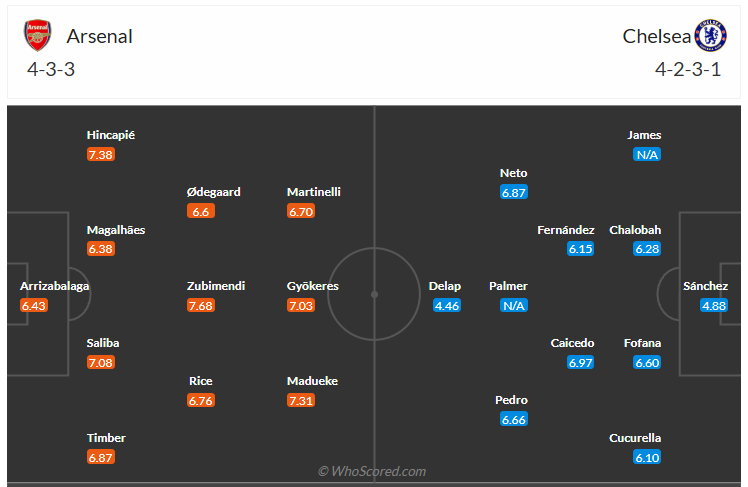Viewport: 748px width, 487px height.
Task: Click James's N/A rating badge
Action: click(x=647, y=155)
